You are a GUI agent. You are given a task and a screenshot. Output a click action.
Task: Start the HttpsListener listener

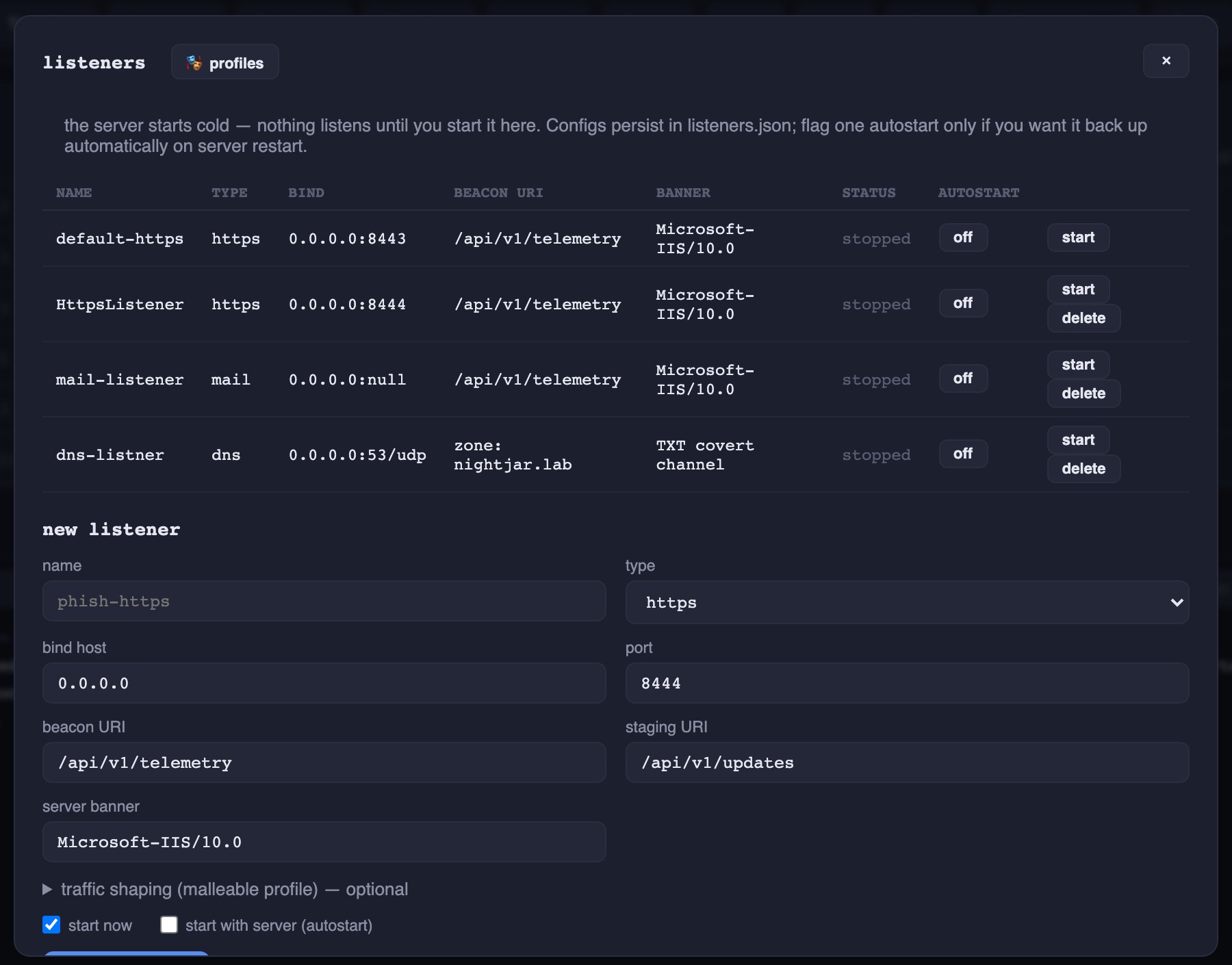[1078, 289]
